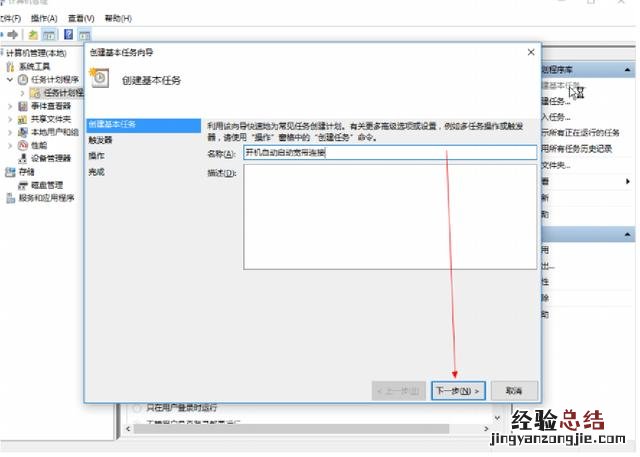The width and height of the screenshot is (640, 457).
Task: Click the 设备管理器 icon in the tree
Action: [x=23, y=158]
